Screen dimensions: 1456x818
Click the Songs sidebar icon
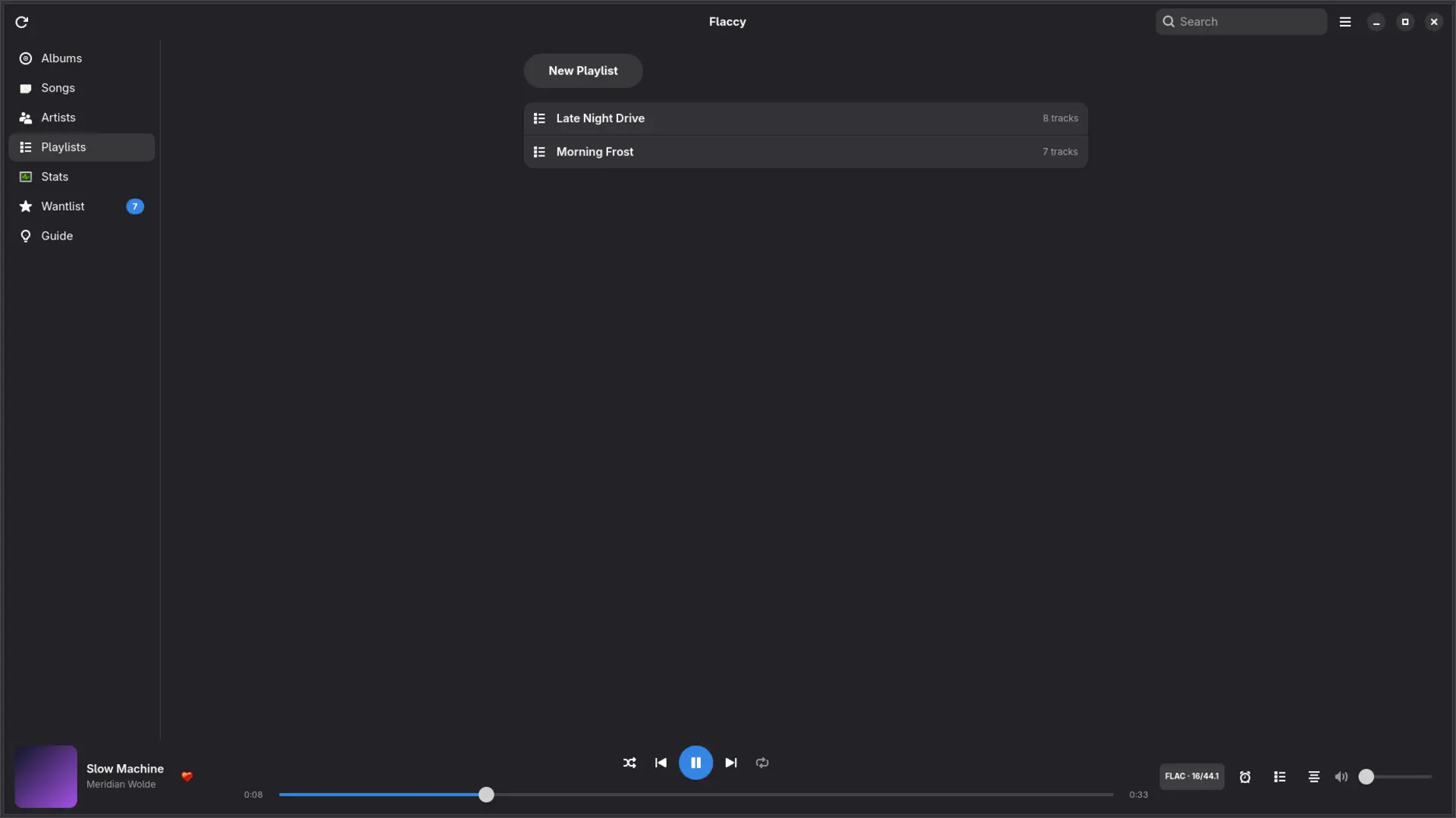[26, 88]
